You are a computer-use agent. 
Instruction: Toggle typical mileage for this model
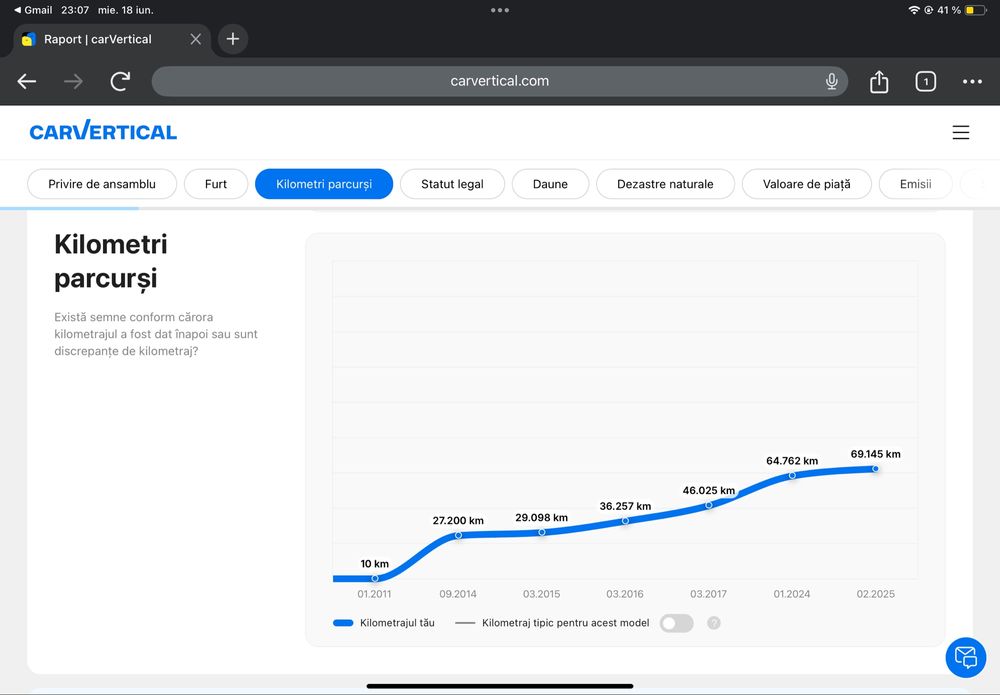click(677, 623)
